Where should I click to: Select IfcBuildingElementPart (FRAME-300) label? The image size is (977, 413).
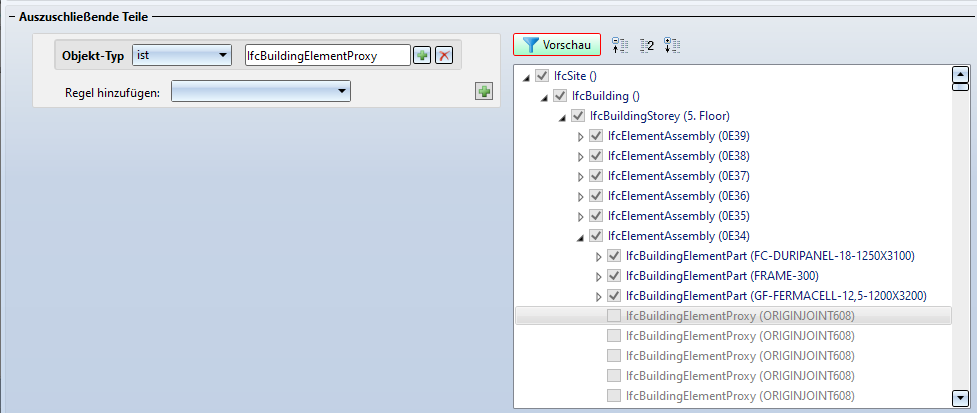click(x=722, y=276)
